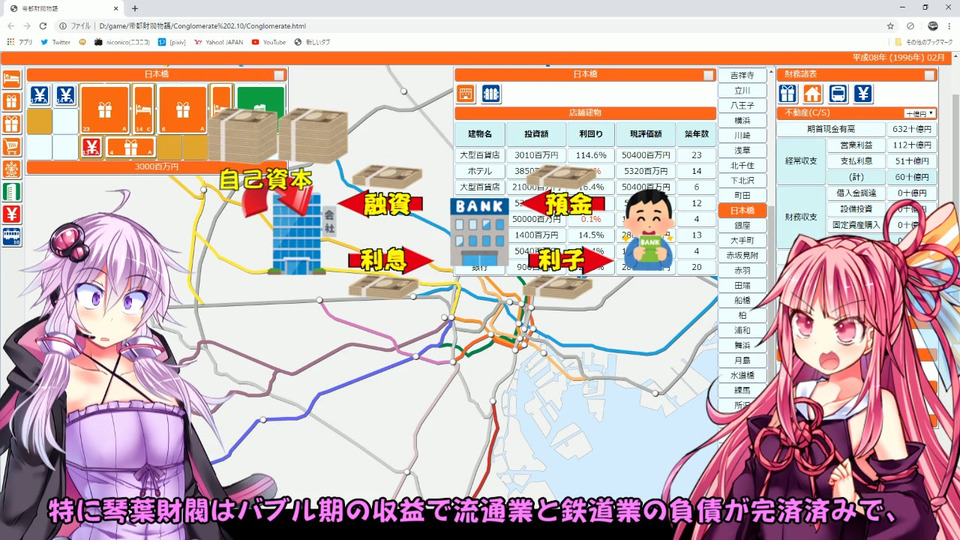Click the 利回り column header

point(591,133)
